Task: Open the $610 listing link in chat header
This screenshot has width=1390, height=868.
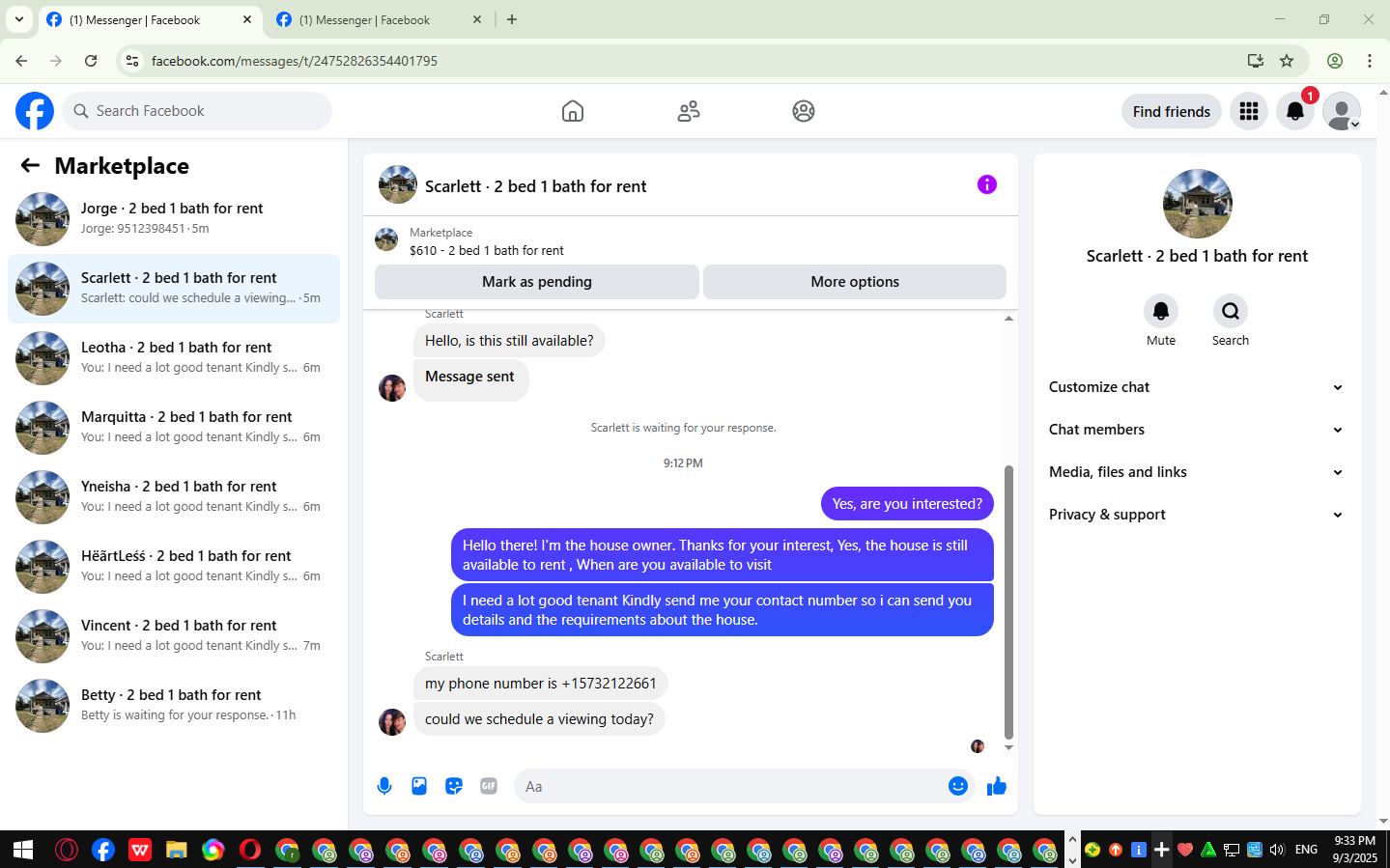Action: 487,250
